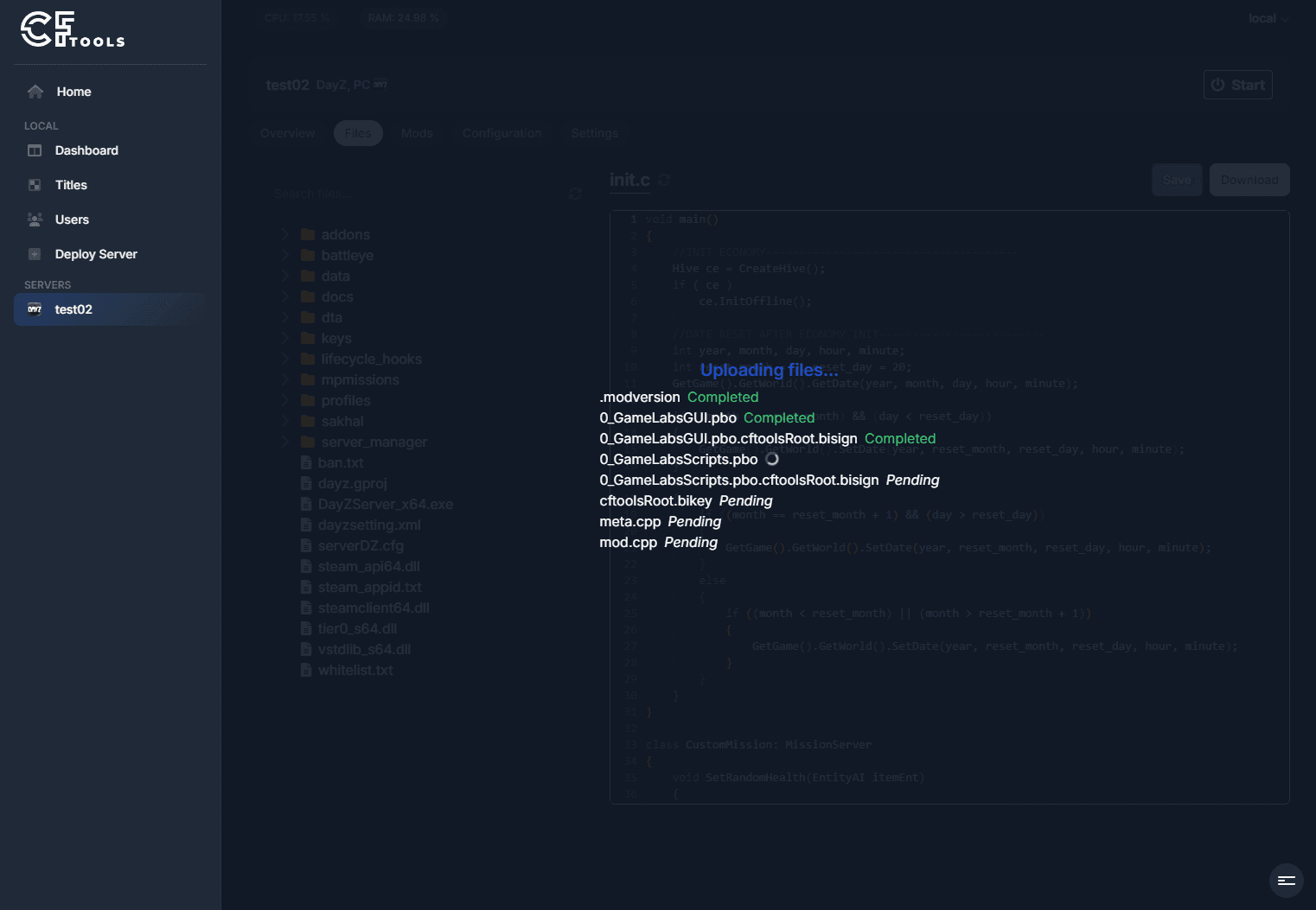Screen dimensions: 1316x910
Task: Select the test02 server entry
Action: (x=111, y=309)
